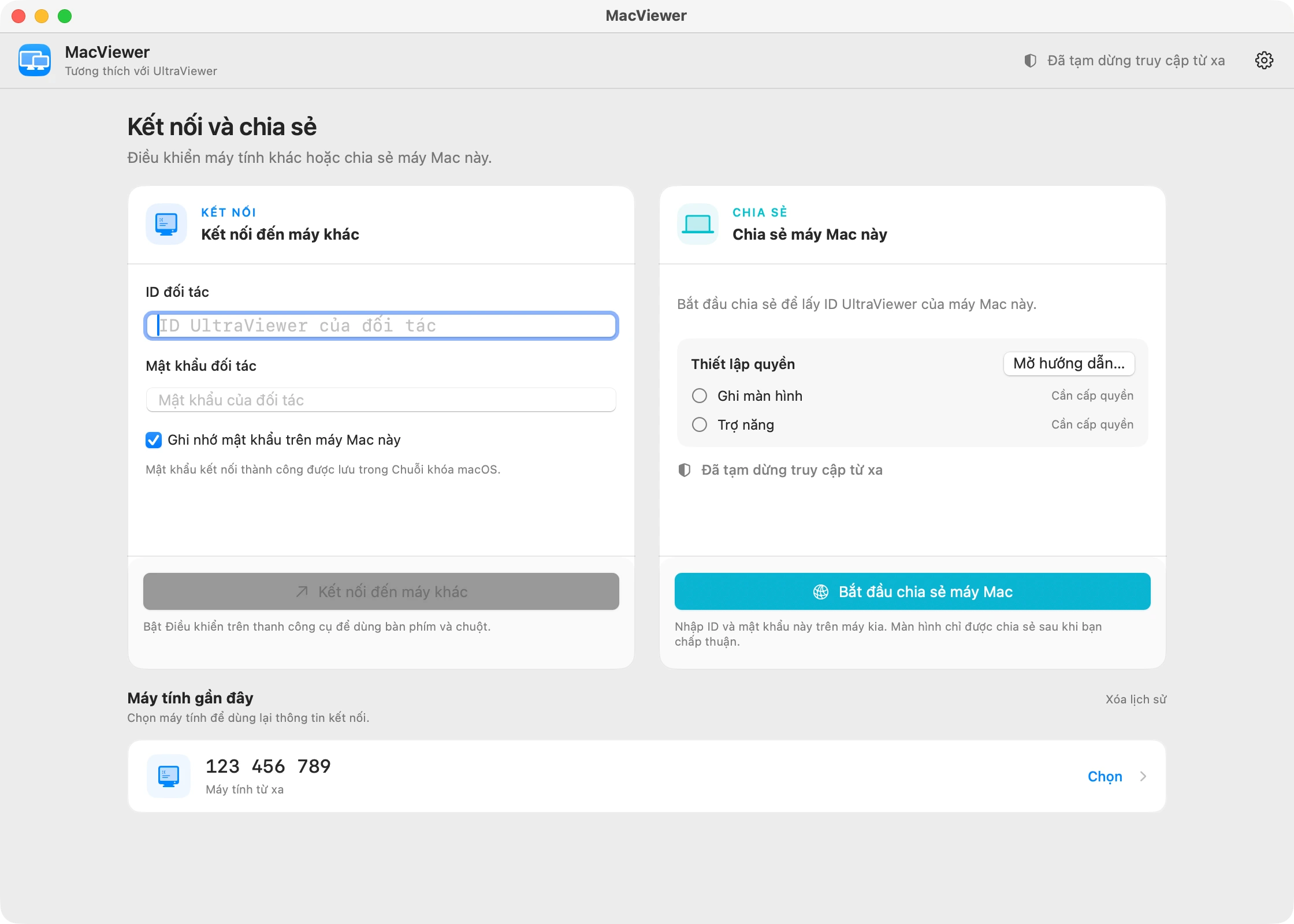Click Cần cấp quyền beside Ghi màn hình

(x=1092, y=396)
